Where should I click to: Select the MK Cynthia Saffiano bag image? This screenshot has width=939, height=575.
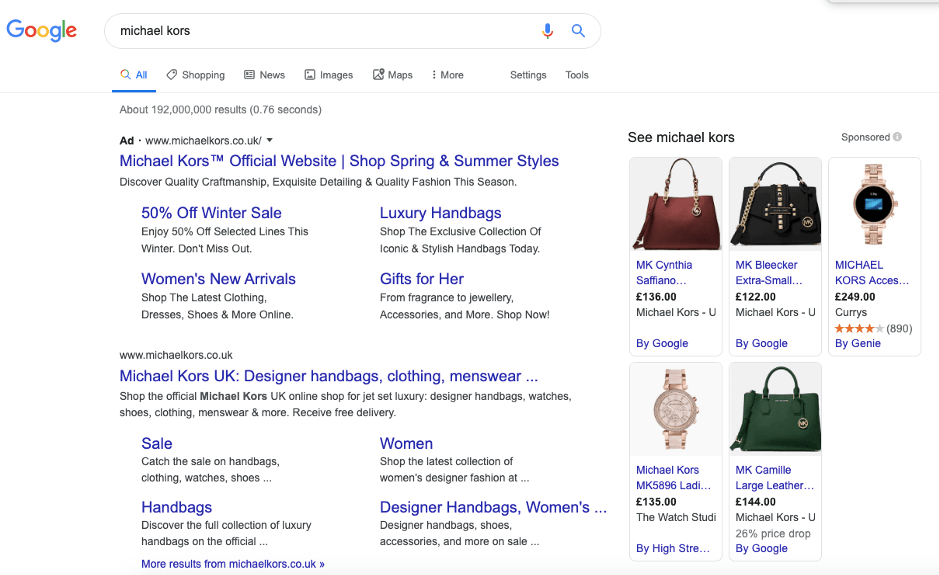pos(675,204)
